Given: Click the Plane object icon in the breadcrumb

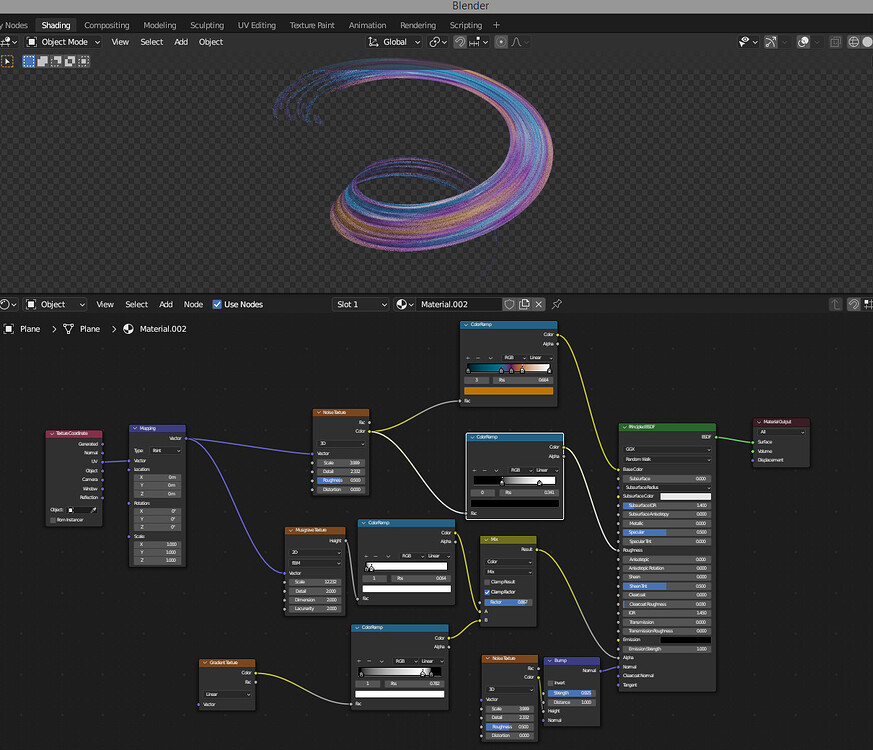Looking at the screenshot, I should click(8, 329).
